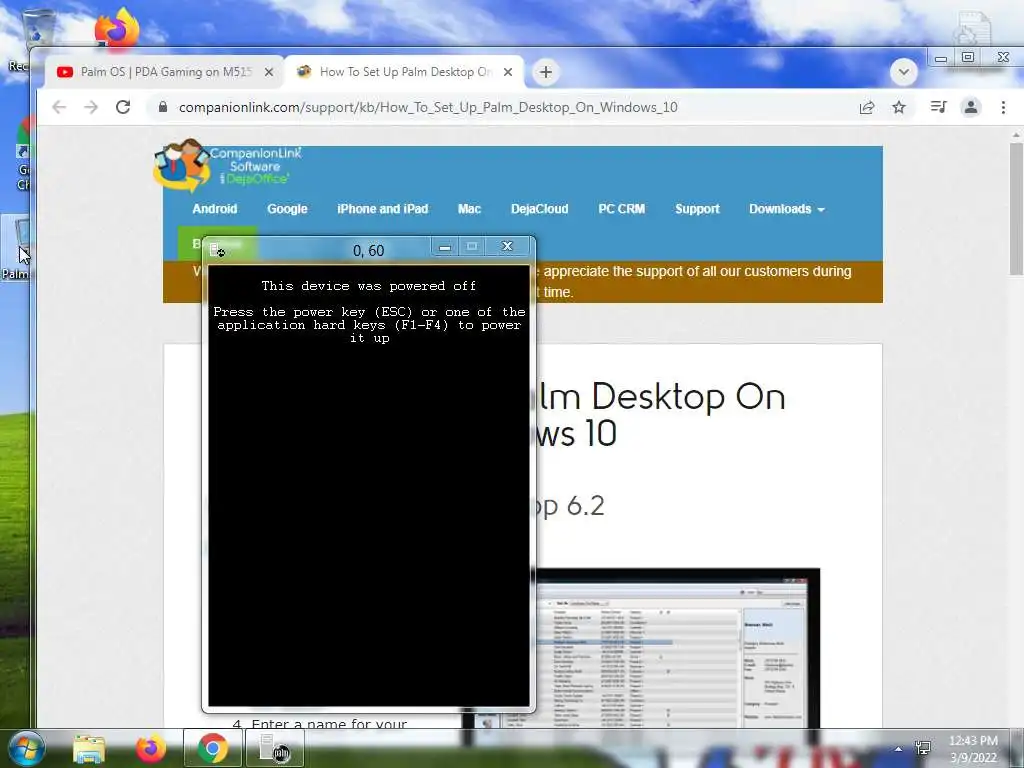
Task: Expand the Downloads dropdown
Action: click(787, 209)
